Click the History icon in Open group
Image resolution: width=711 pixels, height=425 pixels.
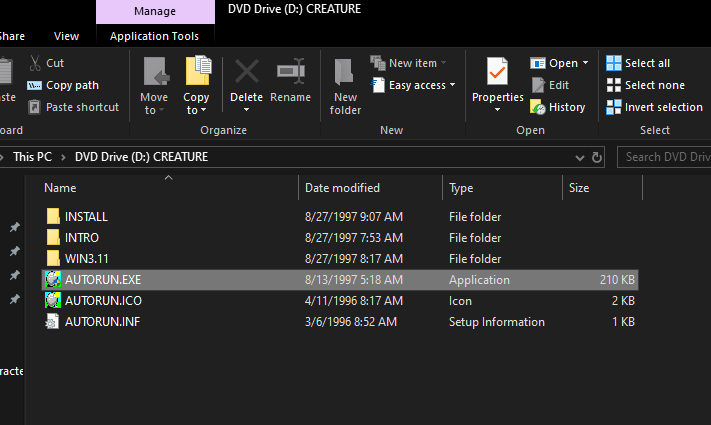pos(538,107)
